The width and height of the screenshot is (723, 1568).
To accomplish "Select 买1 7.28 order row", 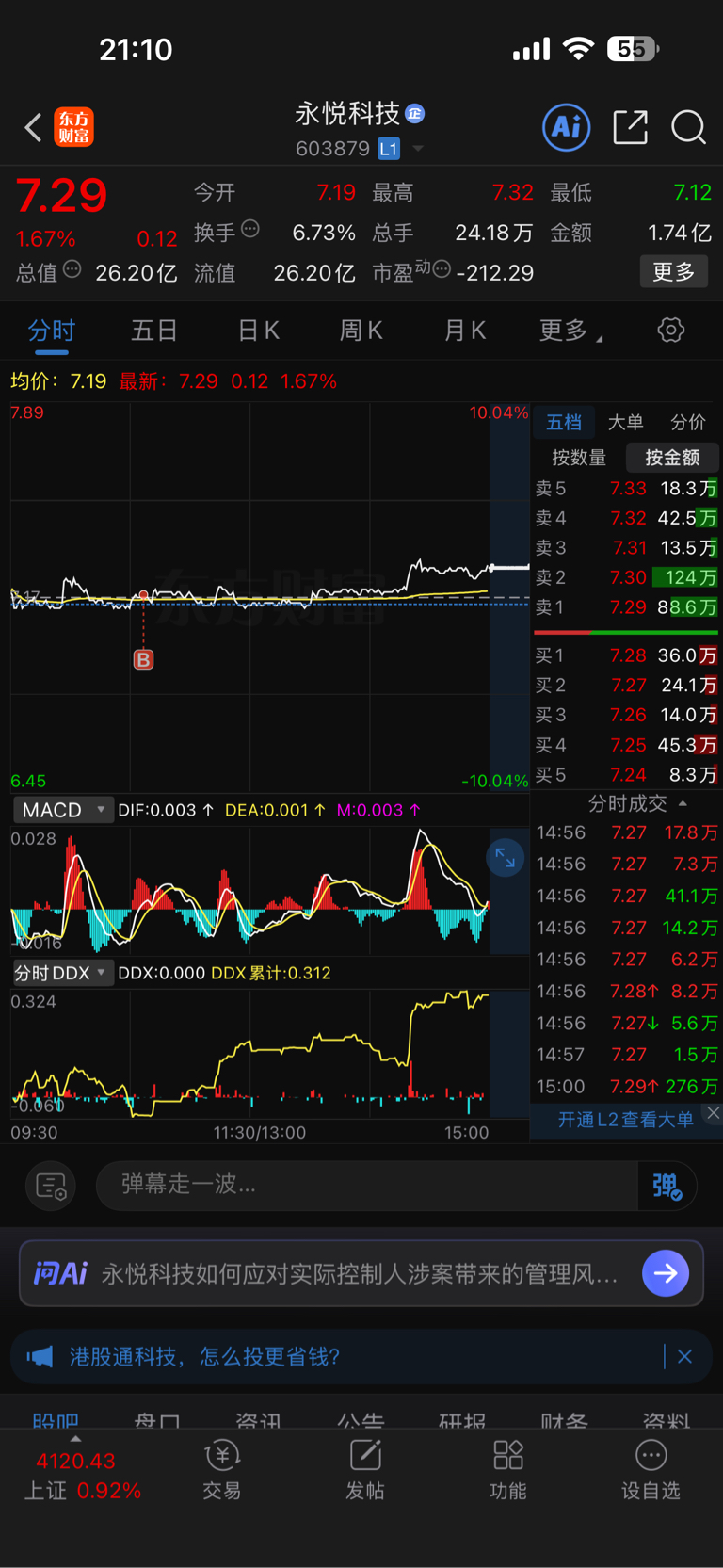I will [626, 655].
